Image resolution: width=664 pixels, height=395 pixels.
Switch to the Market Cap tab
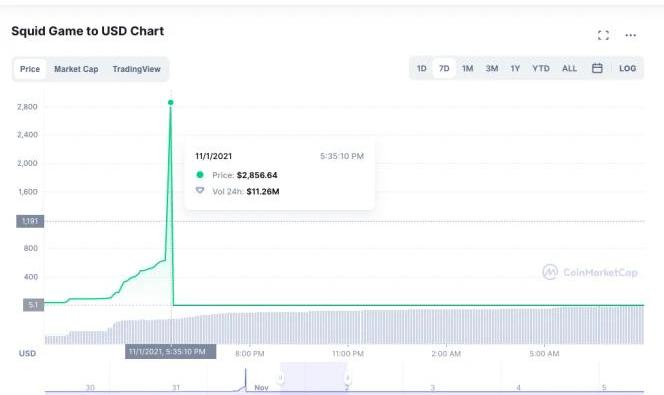point(76,69)
